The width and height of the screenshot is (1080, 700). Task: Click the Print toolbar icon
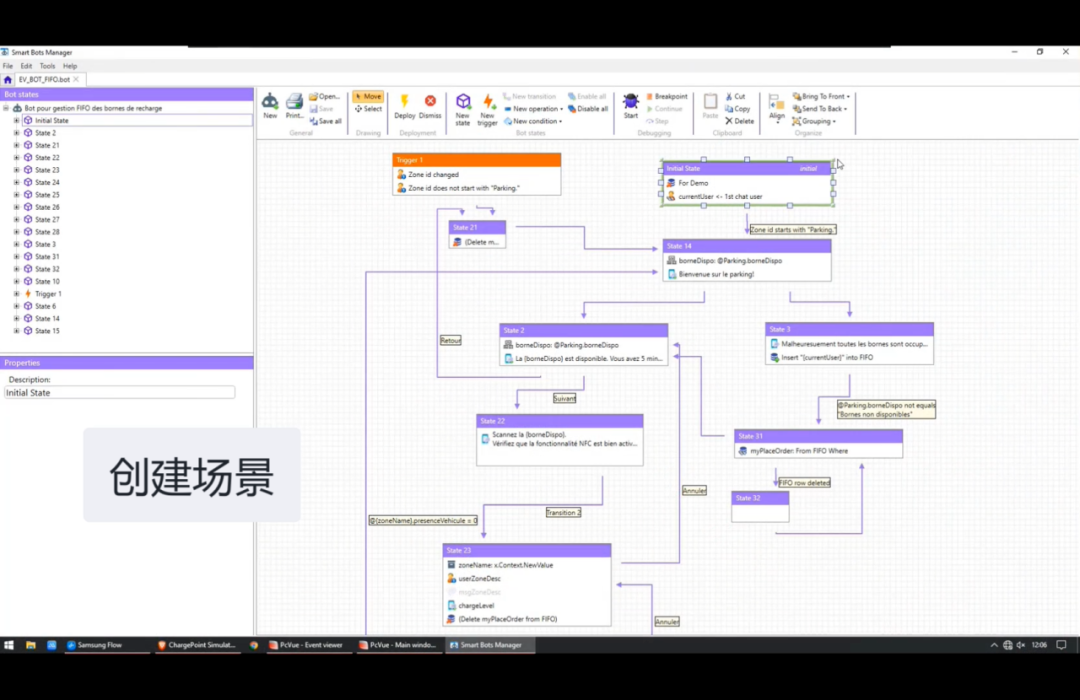point(294,106)
